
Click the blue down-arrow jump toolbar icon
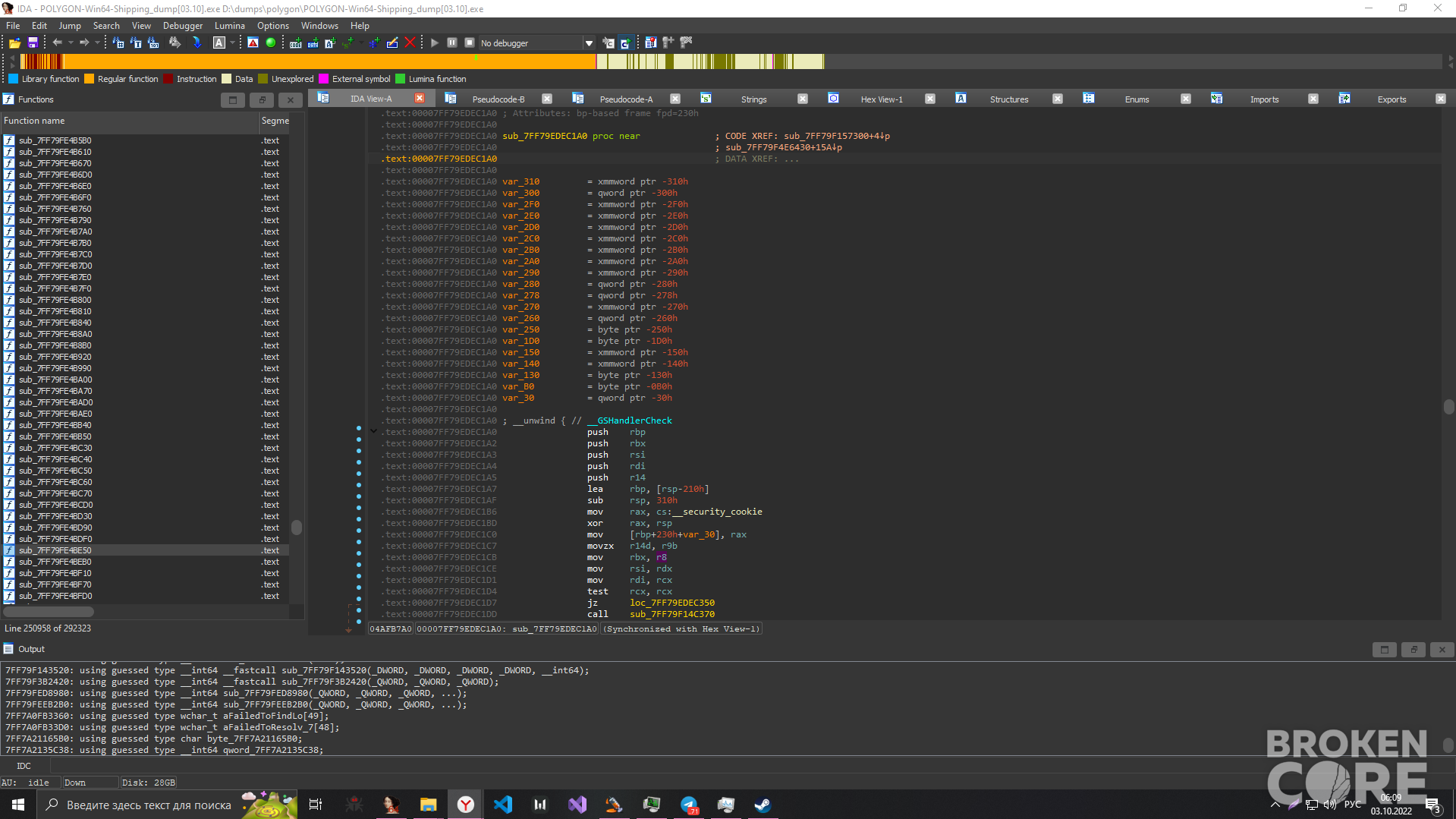(x=197, y=43)
